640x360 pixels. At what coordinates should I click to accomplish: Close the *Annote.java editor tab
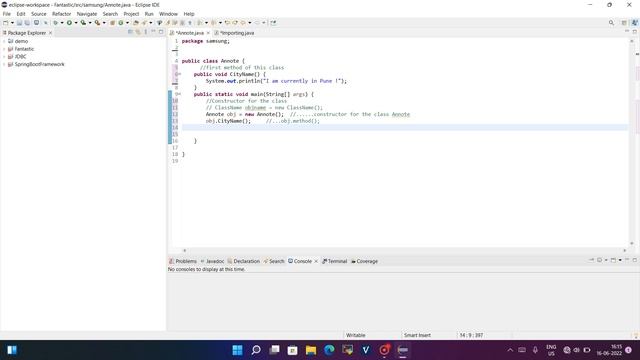208,33
